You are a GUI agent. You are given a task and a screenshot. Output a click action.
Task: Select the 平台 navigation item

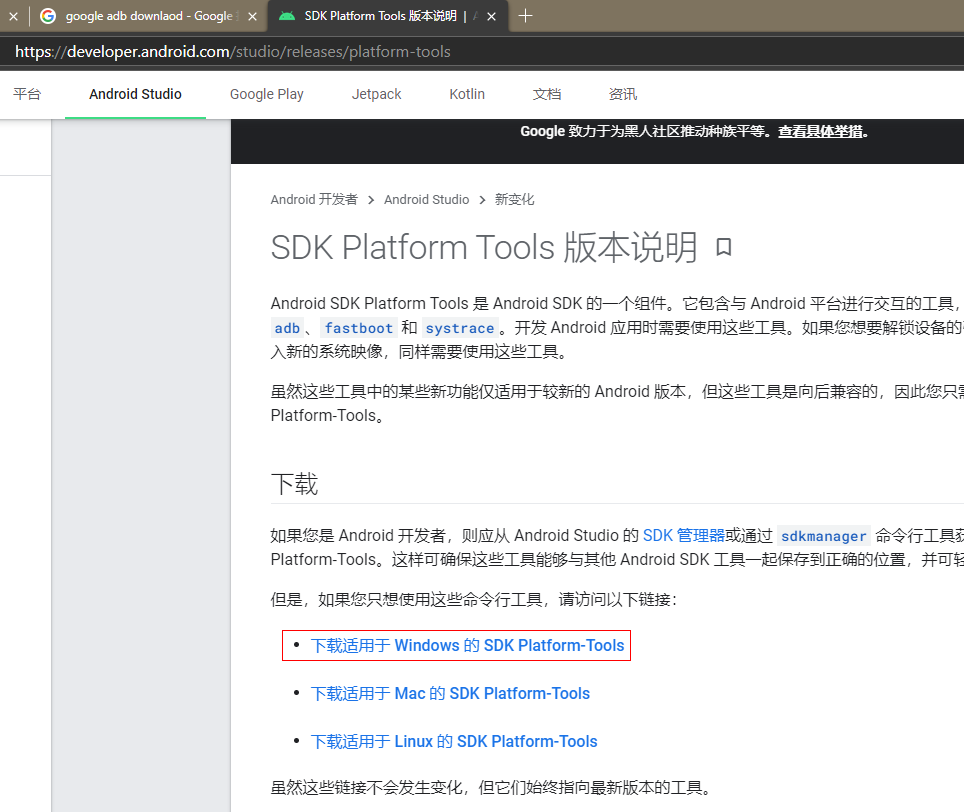tap(27, 94)
